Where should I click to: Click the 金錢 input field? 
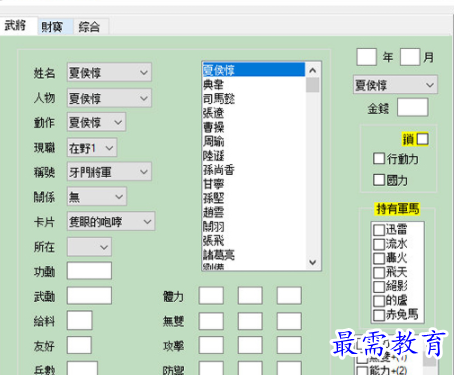413,107
